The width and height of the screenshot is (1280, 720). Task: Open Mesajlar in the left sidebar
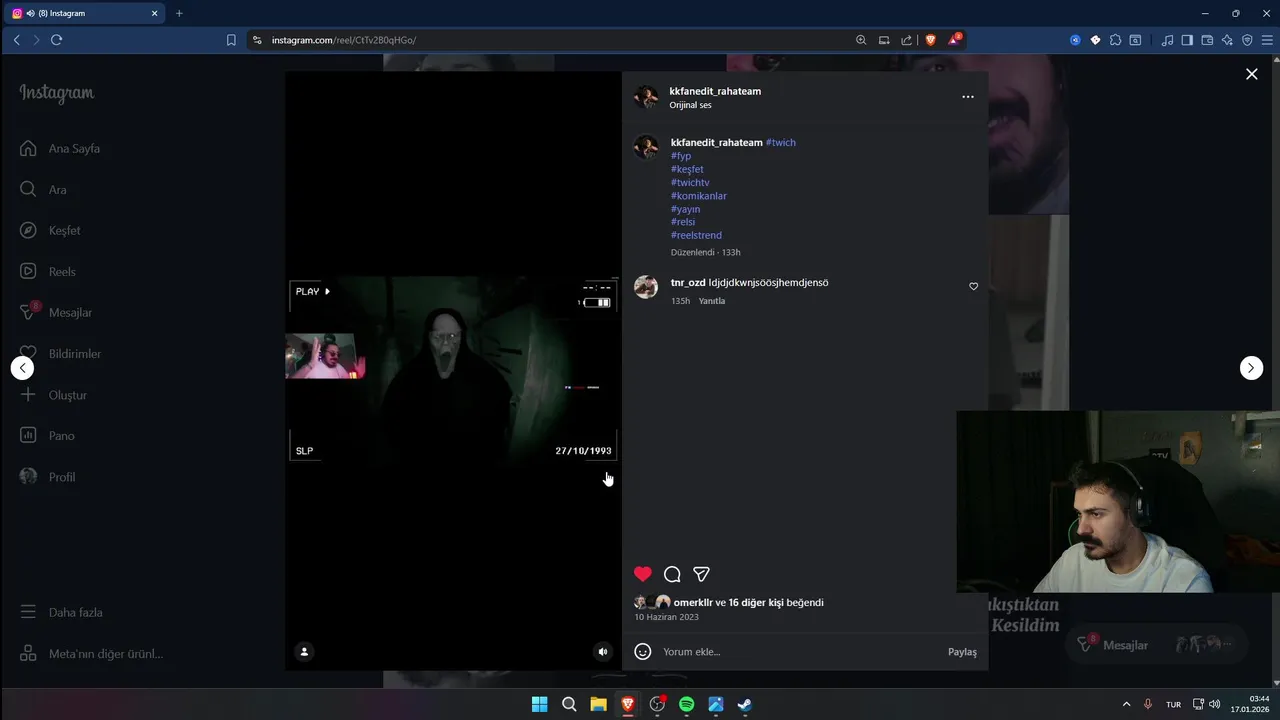56,313
